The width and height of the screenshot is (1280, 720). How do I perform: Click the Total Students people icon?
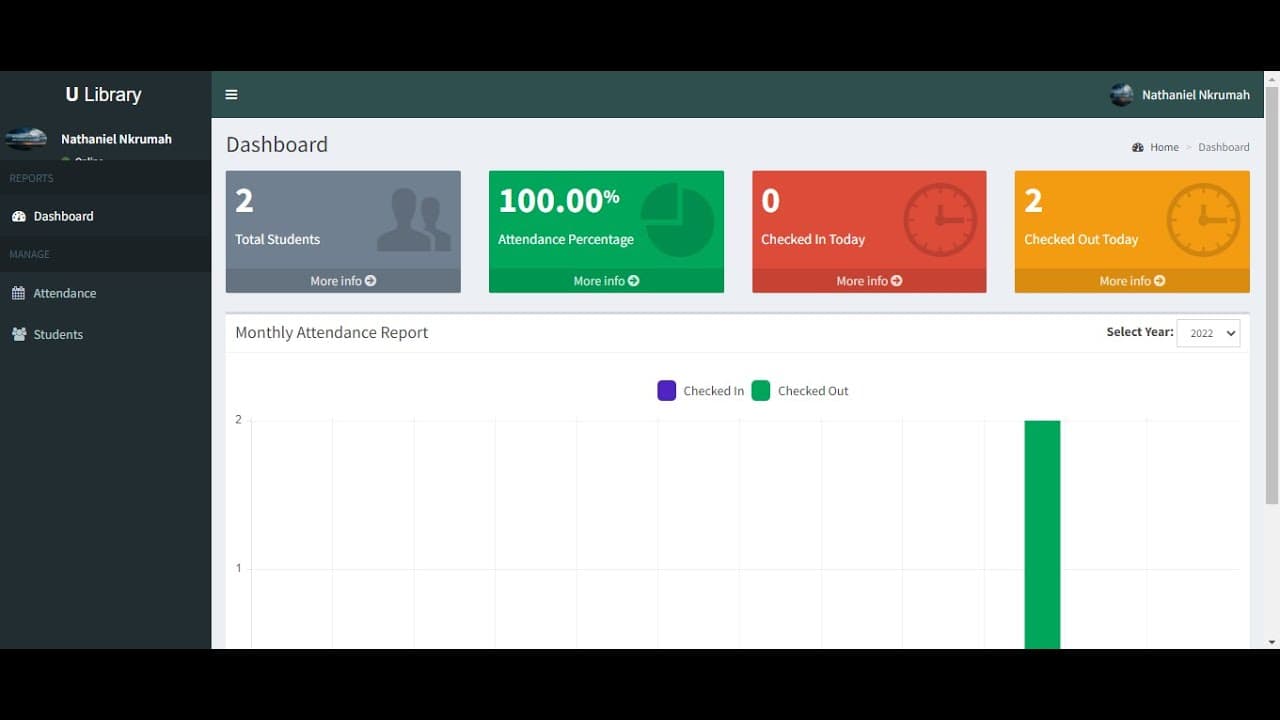click(413, 220)
